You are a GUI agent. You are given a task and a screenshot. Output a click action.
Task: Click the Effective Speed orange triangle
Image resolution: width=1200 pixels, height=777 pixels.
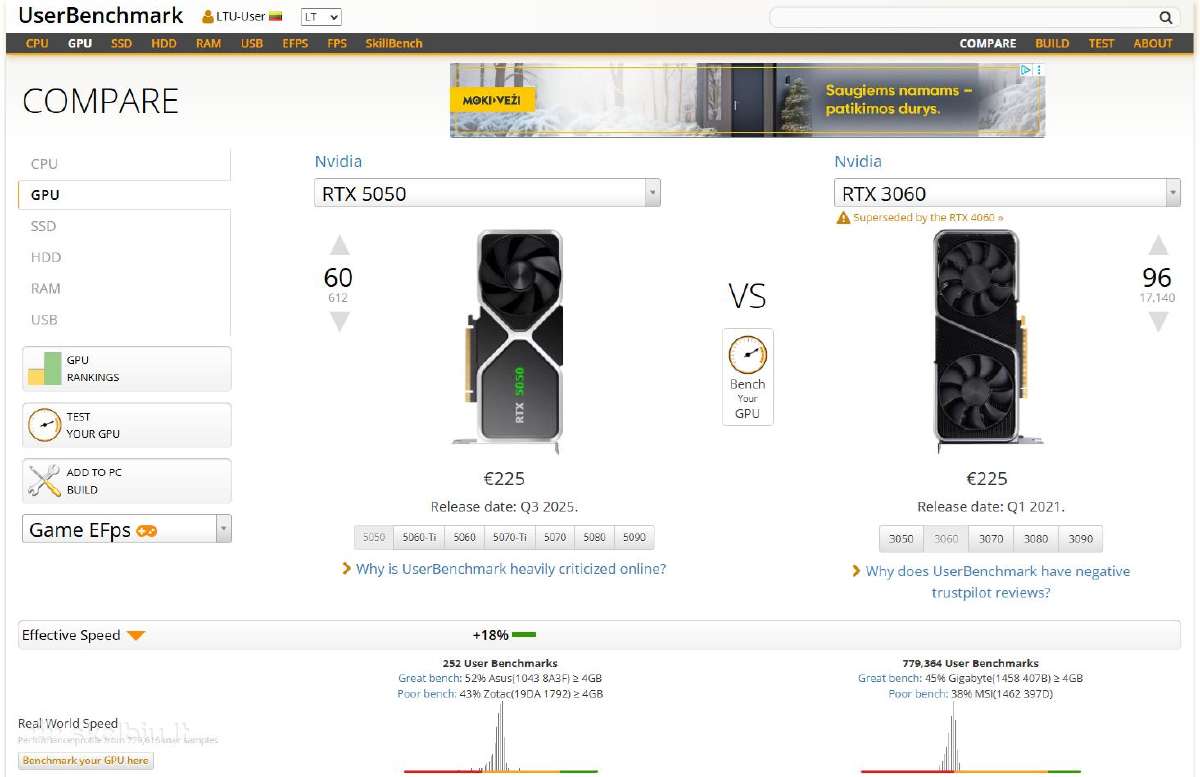[x=136, y=636]
